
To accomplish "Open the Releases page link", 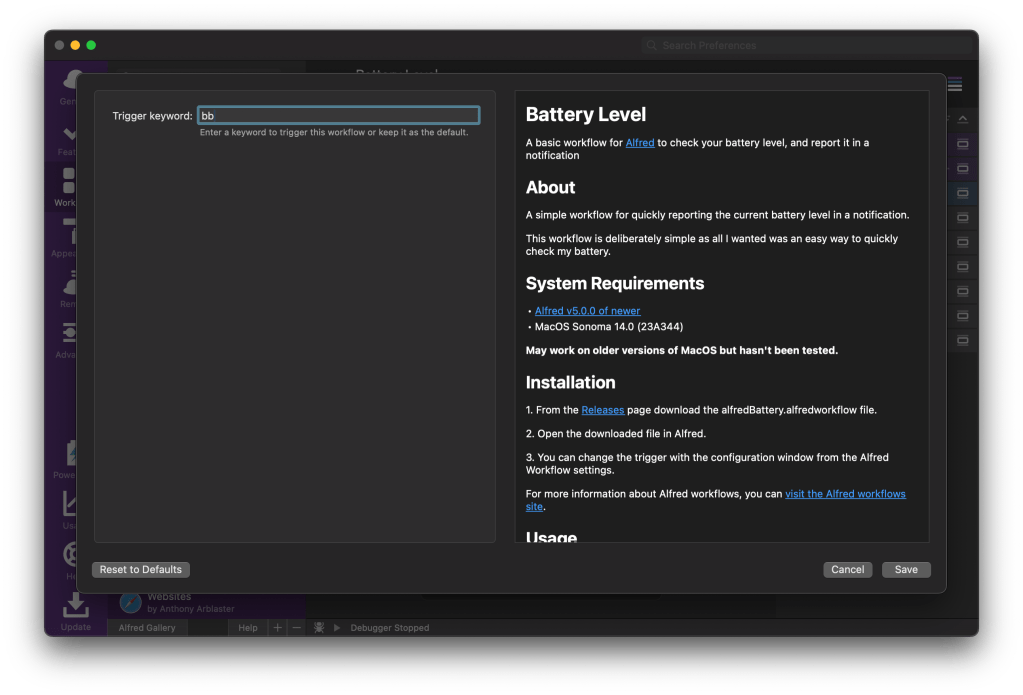I will point(603,410).
